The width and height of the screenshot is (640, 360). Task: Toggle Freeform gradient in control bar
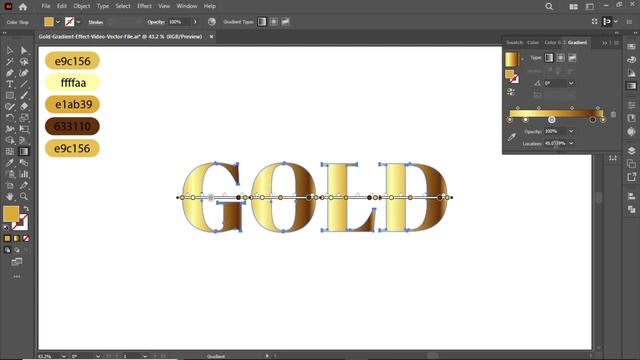285,22
